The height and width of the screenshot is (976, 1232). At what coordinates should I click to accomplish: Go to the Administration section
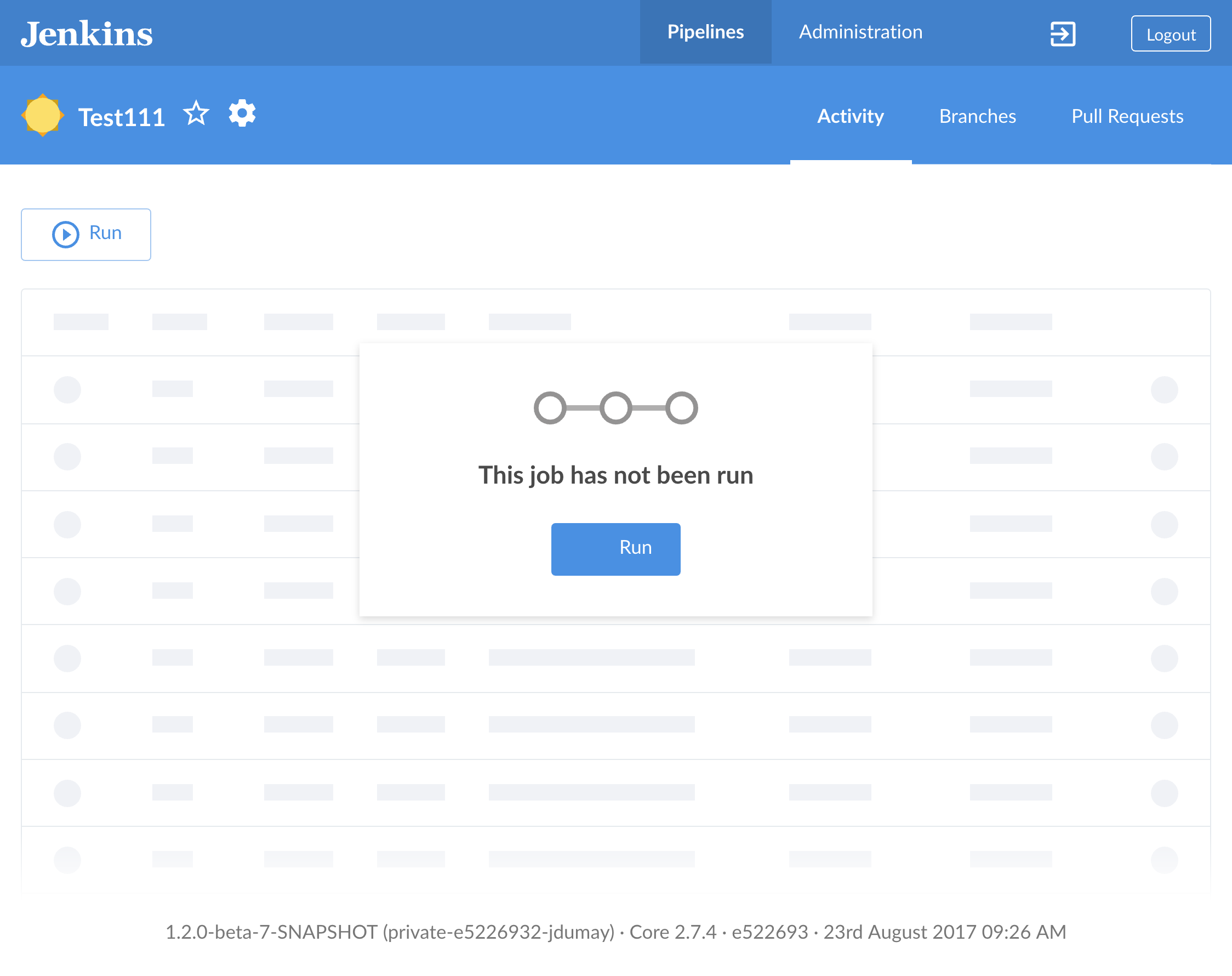[859, 32]
